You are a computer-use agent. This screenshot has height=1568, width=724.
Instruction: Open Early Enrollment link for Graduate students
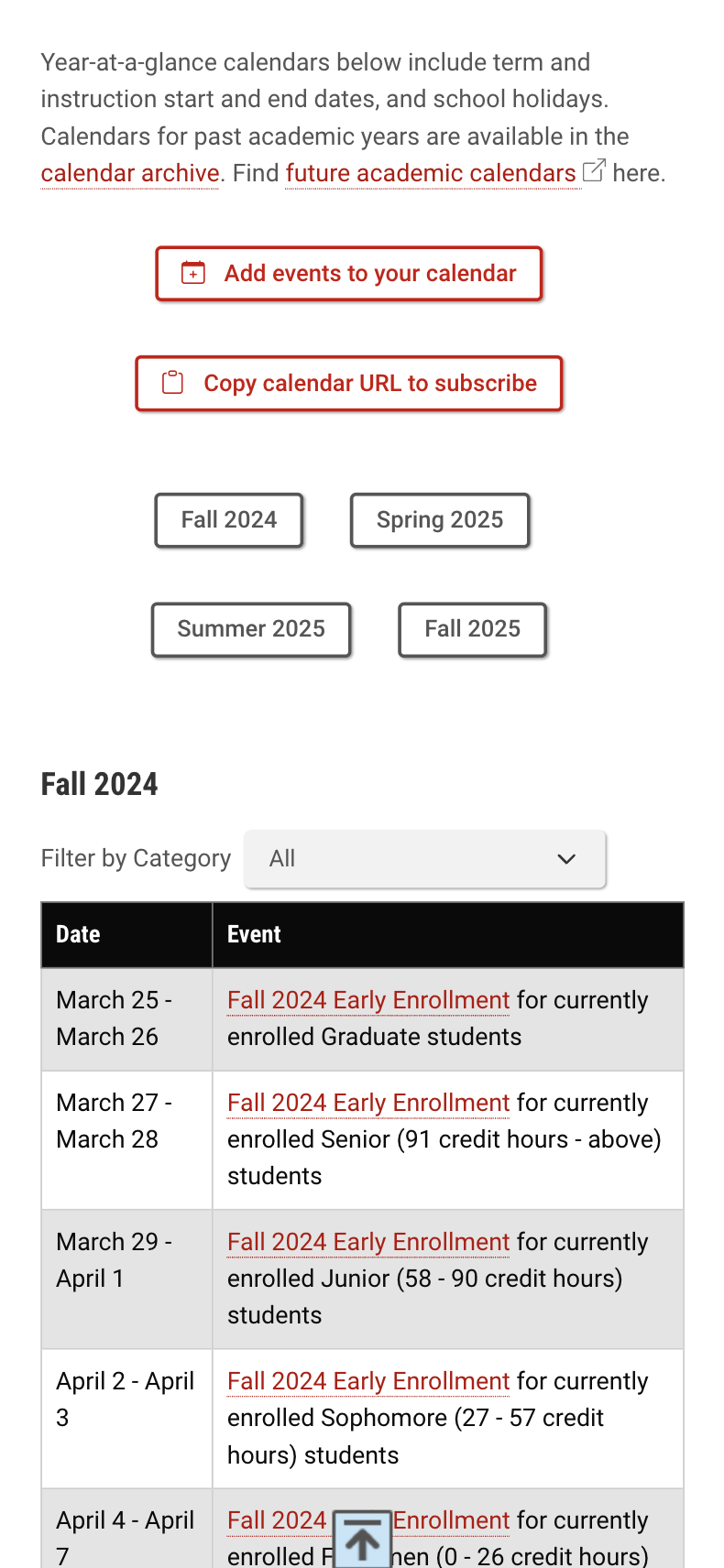pyautogui.click(x=367, y=1000)
